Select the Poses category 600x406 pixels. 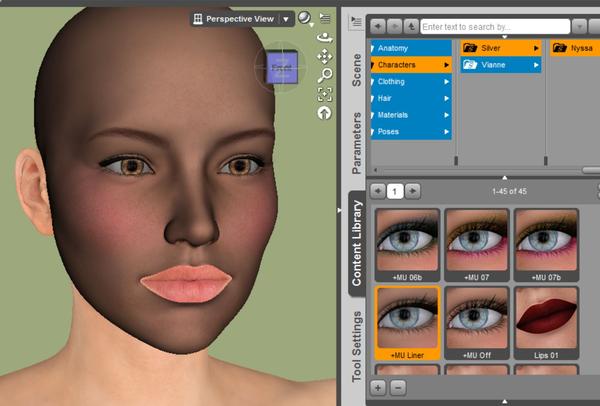[411, 132]
